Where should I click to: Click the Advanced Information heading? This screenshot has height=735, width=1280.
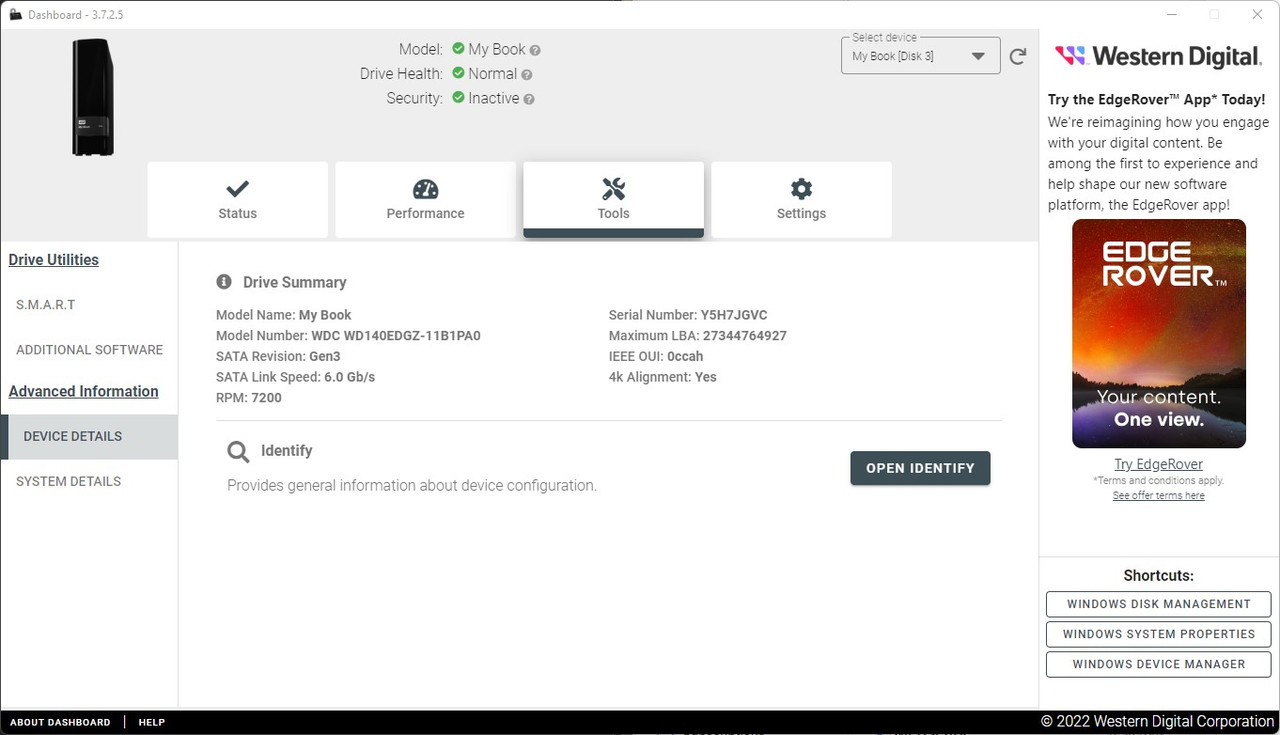84,392
